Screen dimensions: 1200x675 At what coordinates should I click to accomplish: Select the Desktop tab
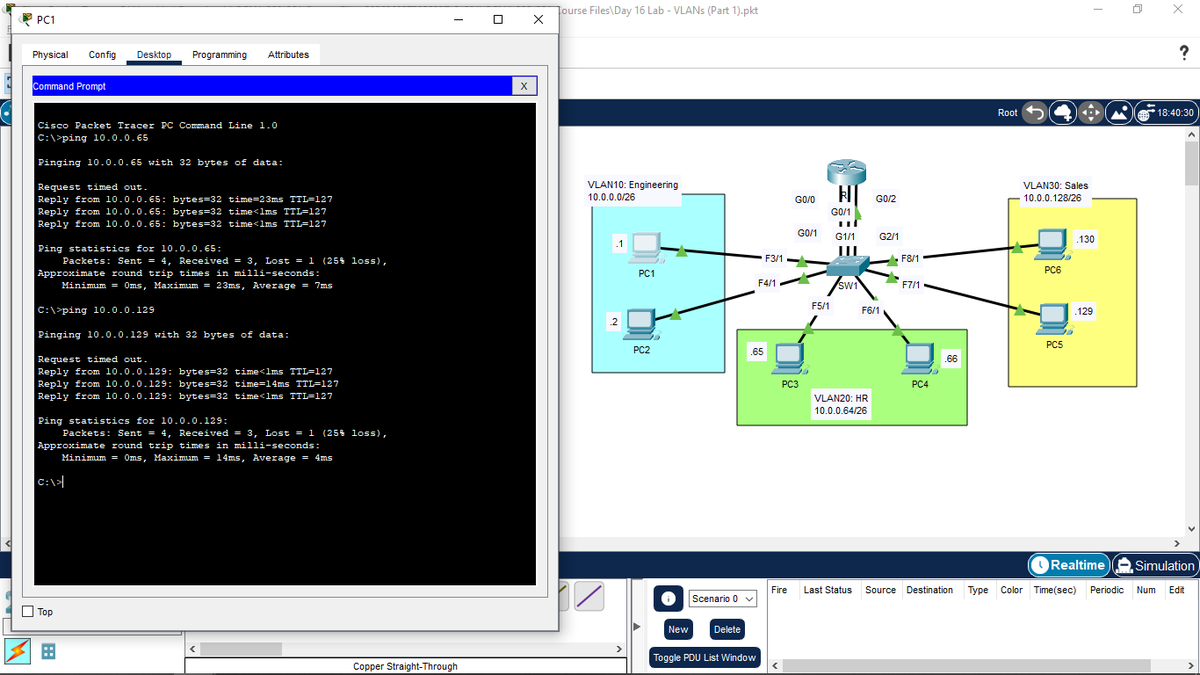coord(154,55)
